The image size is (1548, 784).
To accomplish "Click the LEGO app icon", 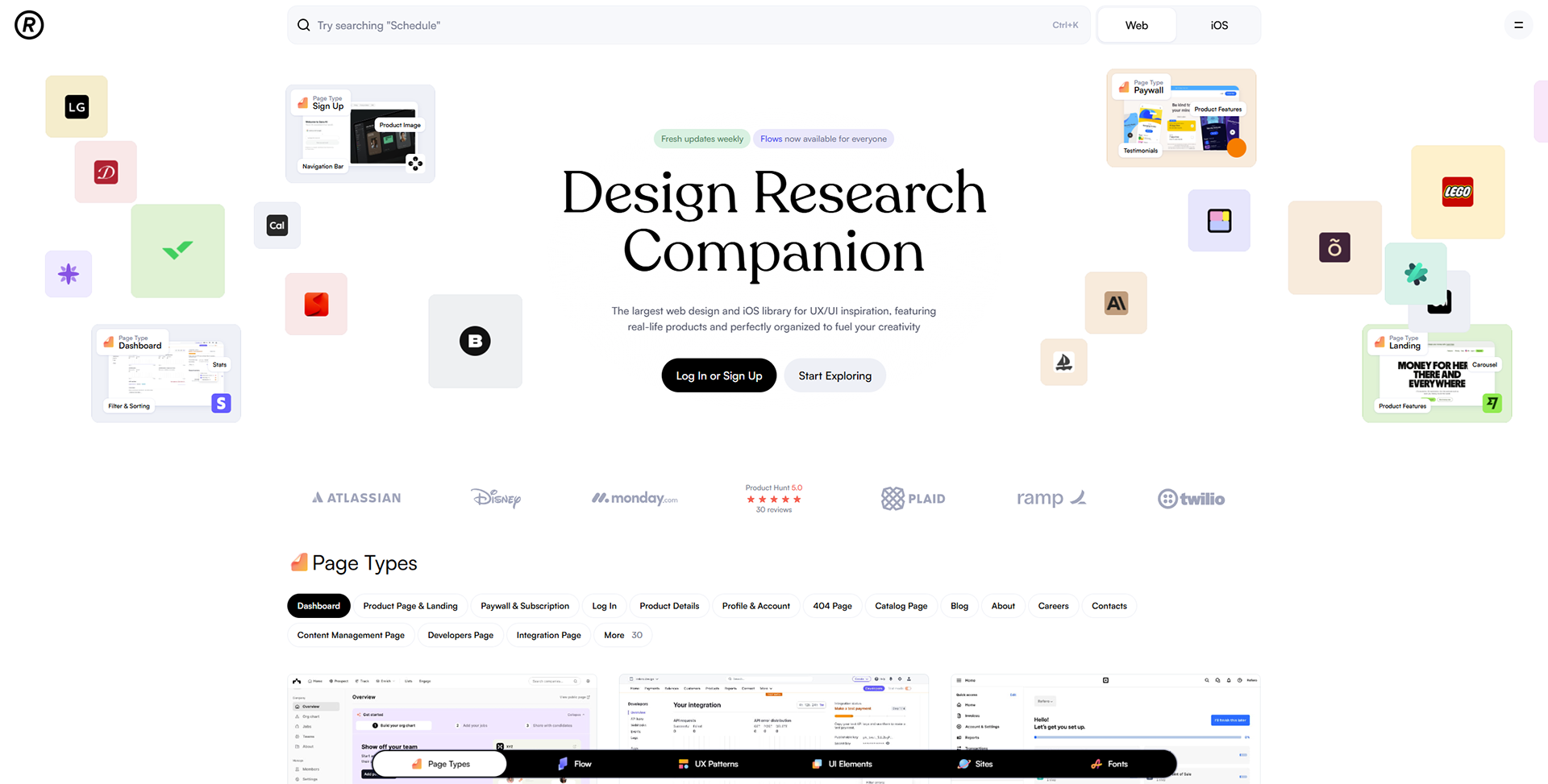I will 1458,192.
